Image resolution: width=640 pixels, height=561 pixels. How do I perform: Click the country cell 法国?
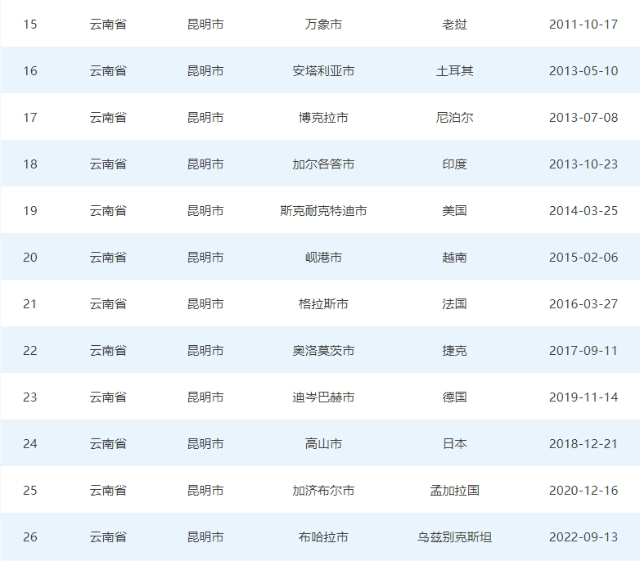(454, 304)
